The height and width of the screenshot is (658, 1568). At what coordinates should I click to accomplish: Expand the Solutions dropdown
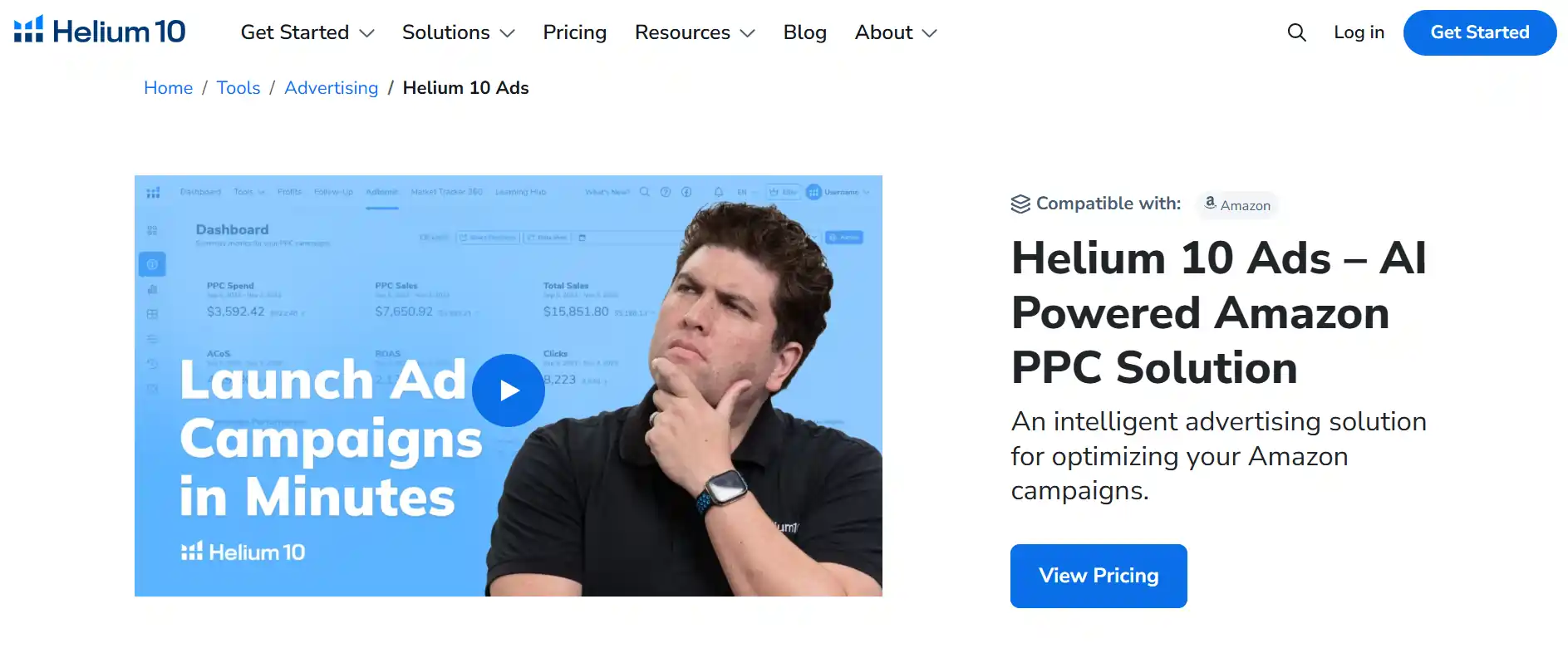(458, 32)
